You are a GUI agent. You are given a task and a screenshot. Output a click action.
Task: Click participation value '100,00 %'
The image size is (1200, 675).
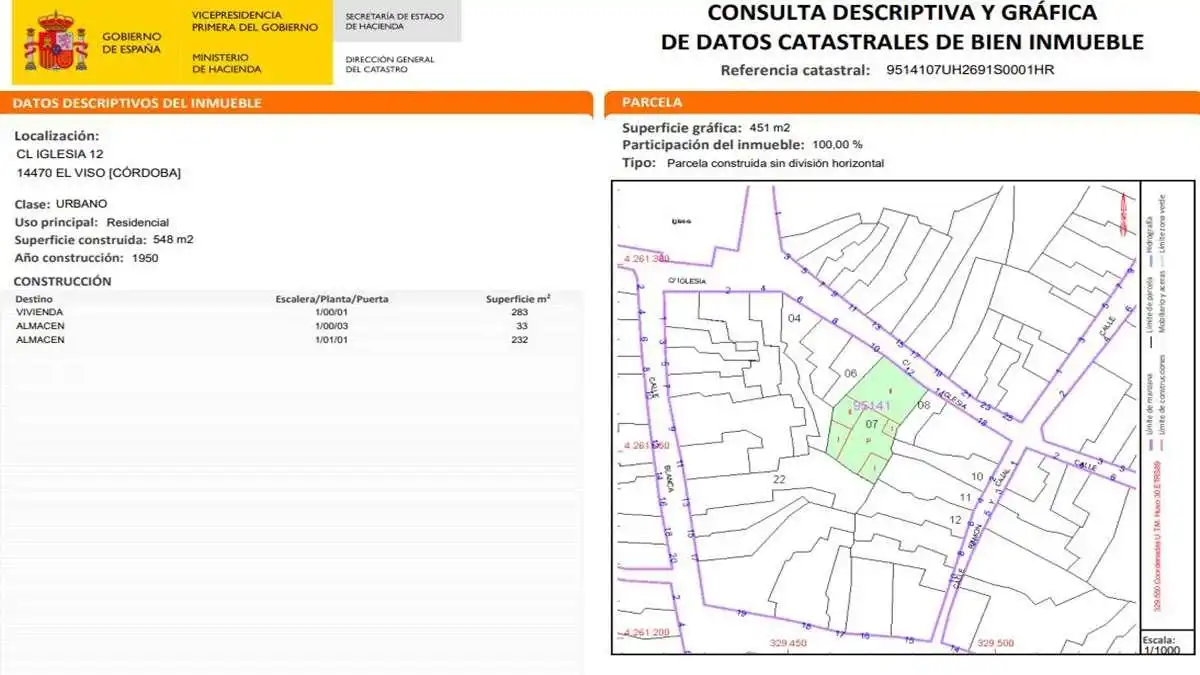(837, 145)
